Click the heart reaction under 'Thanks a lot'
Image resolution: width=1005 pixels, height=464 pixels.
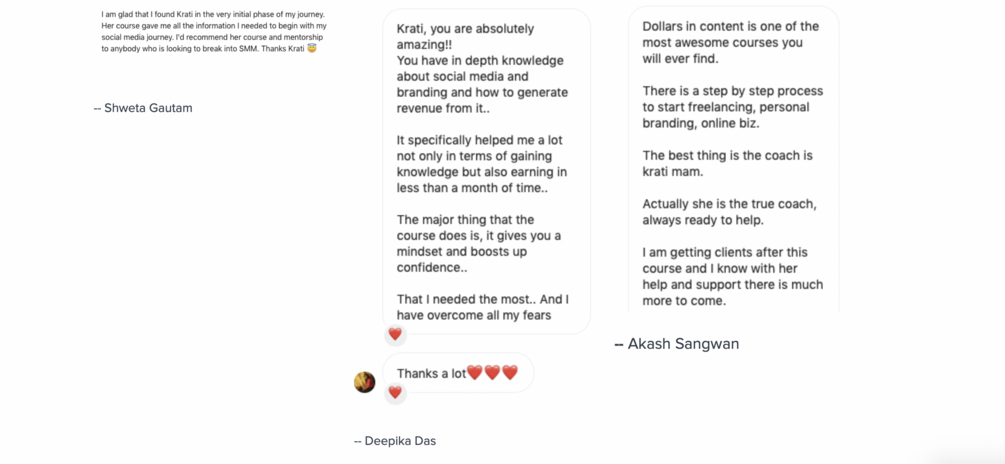[x=395, y=392]
